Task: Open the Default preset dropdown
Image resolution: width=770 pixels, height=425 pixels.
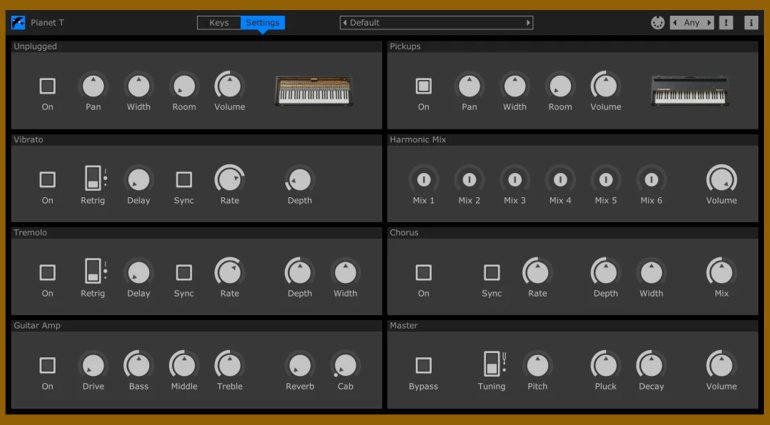Action: click(436, 23)
